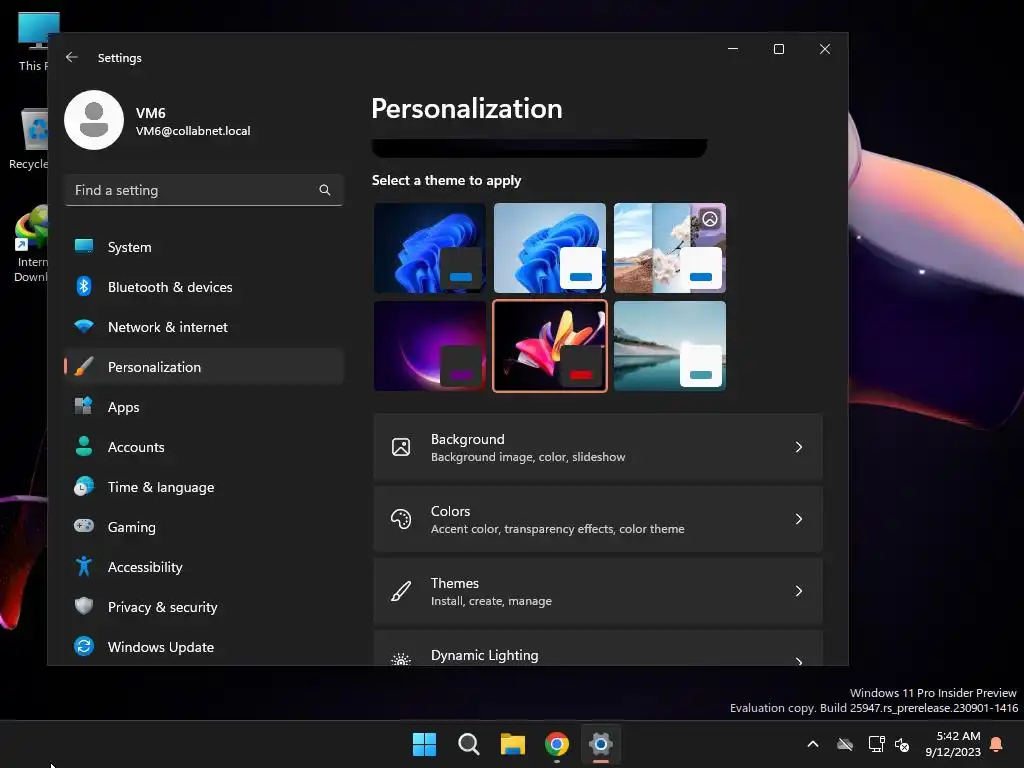The height and width of the screenshot is (768, 1024).
Task: Open Apps settings
Action: tap(204, 407)
